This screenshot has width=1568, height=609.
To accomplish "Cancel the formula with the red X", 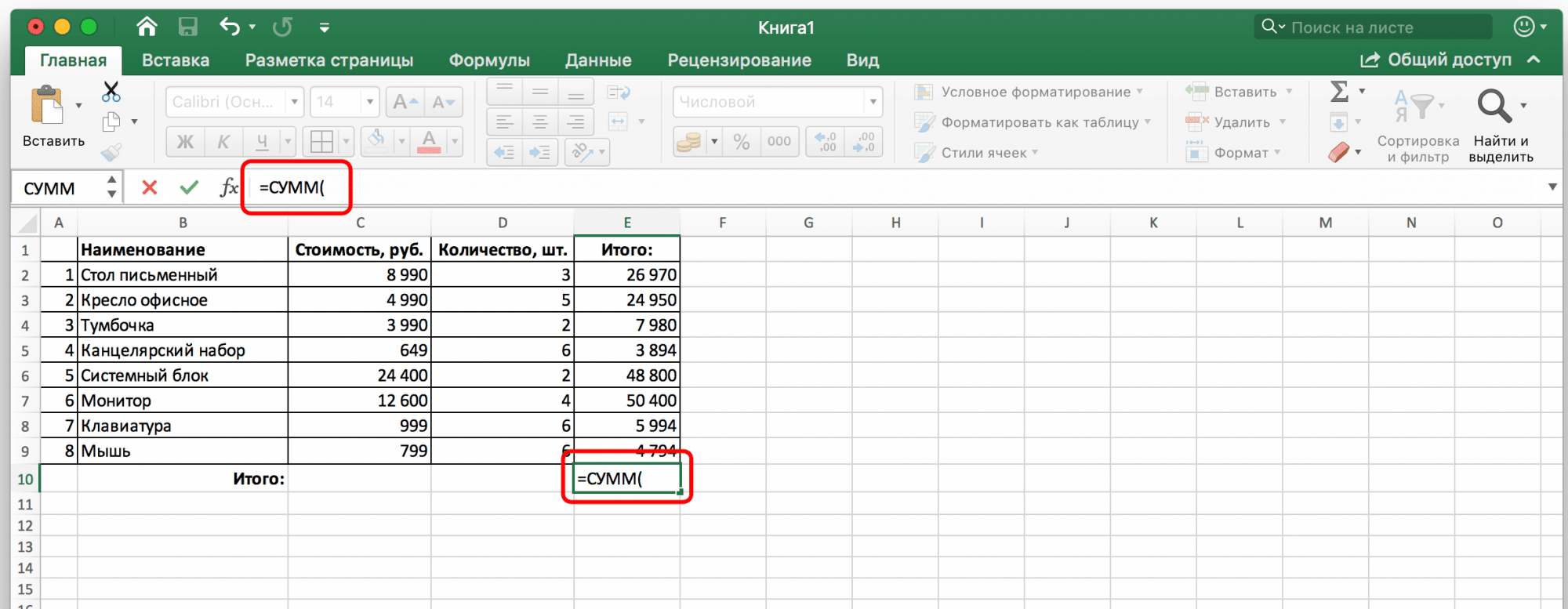I will coord(150,187).
